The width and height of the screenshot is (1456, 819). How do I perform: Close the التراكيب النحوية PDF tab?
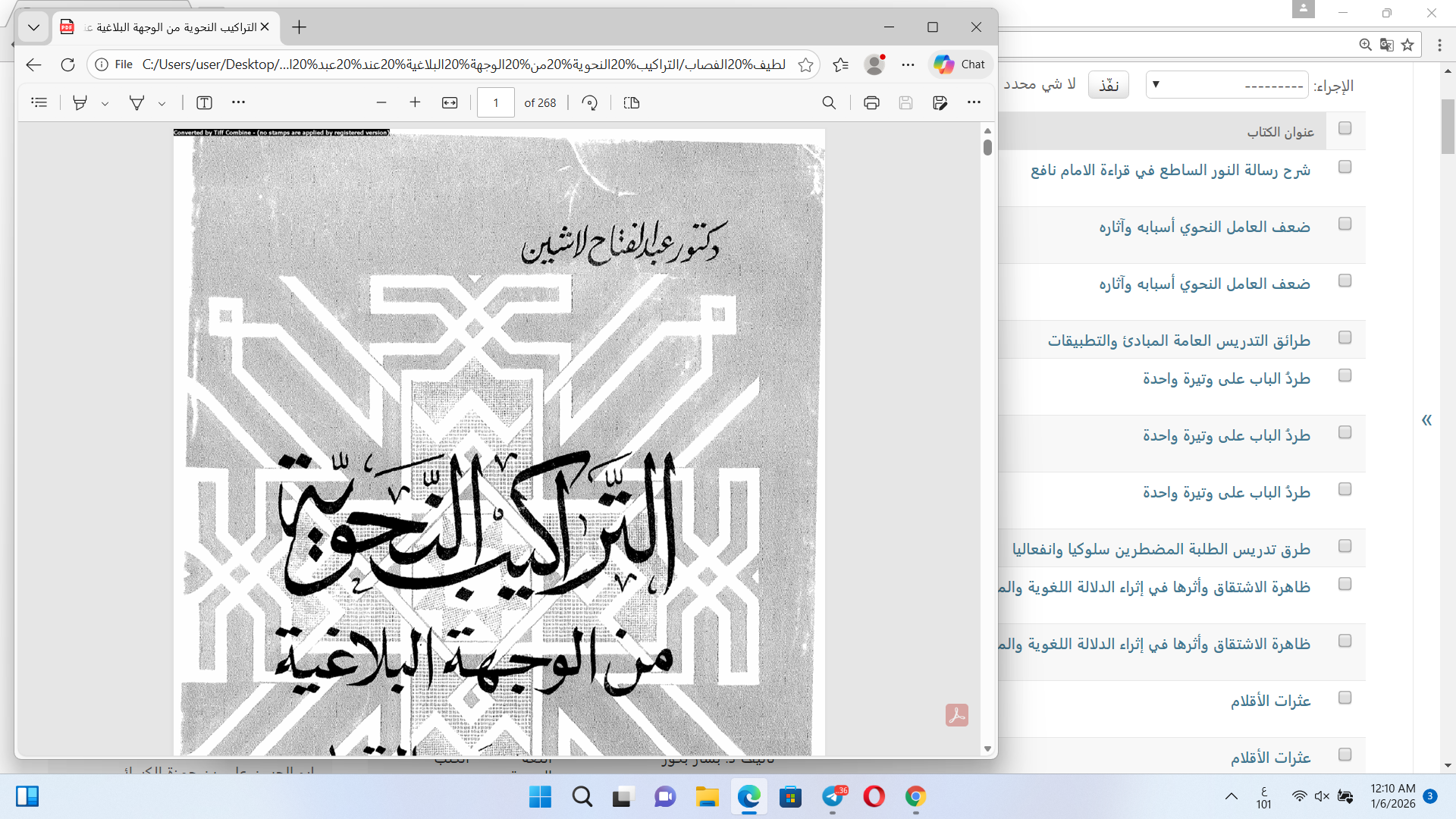(x=265, y=27)
